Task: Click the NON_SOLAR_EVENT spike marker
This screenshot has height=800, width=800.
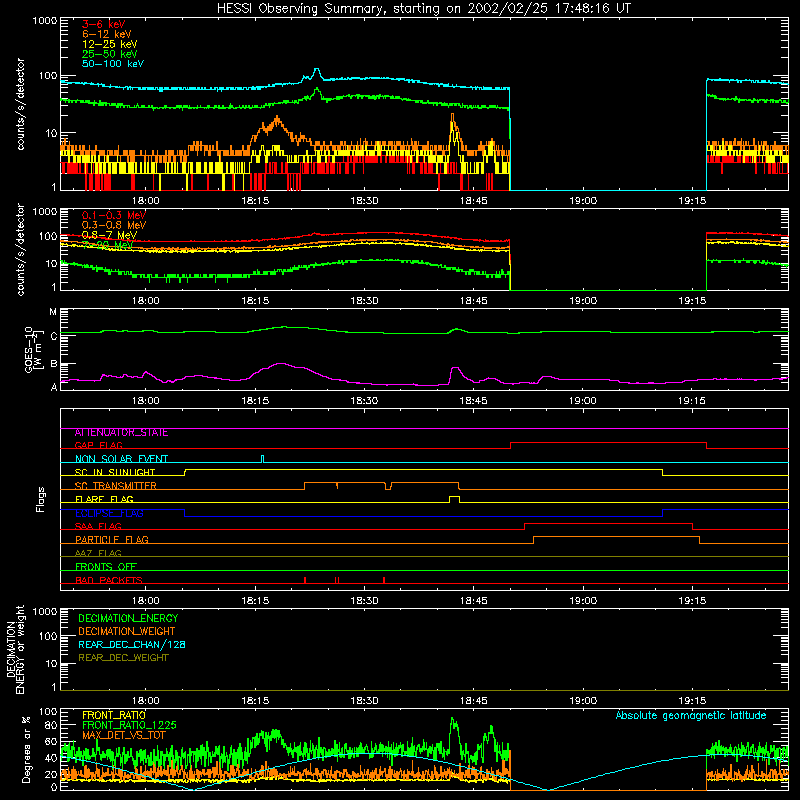Action: (x=262, y=458)
